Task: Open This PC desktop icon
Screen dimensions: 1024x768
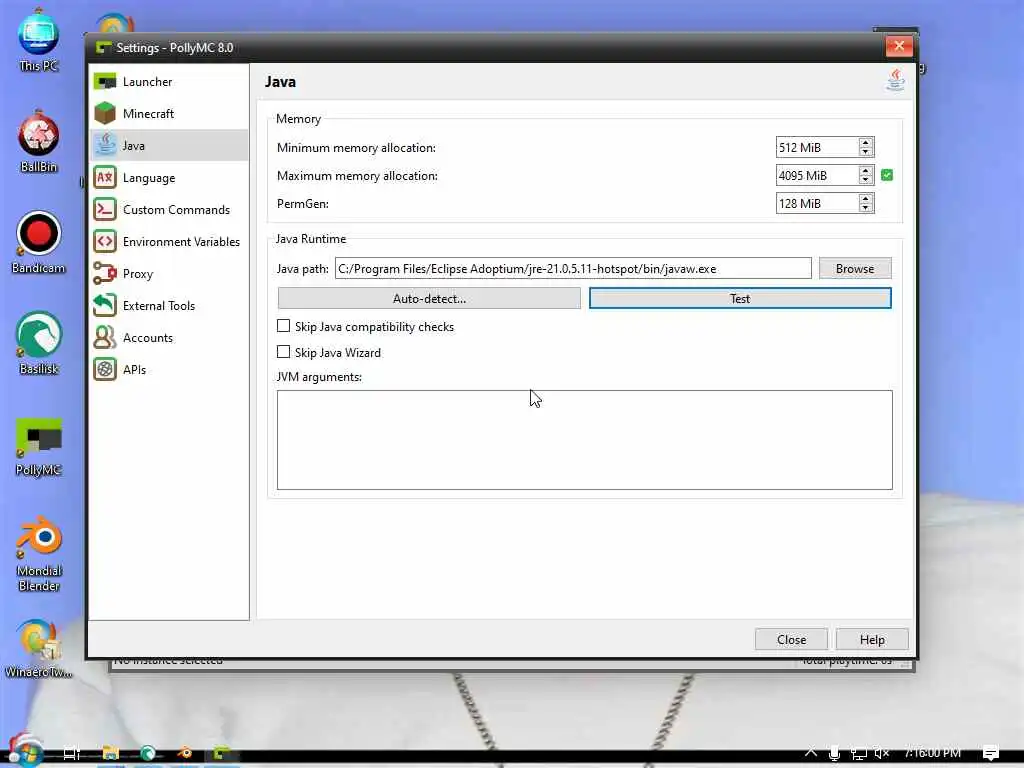Action: (39, 41)
